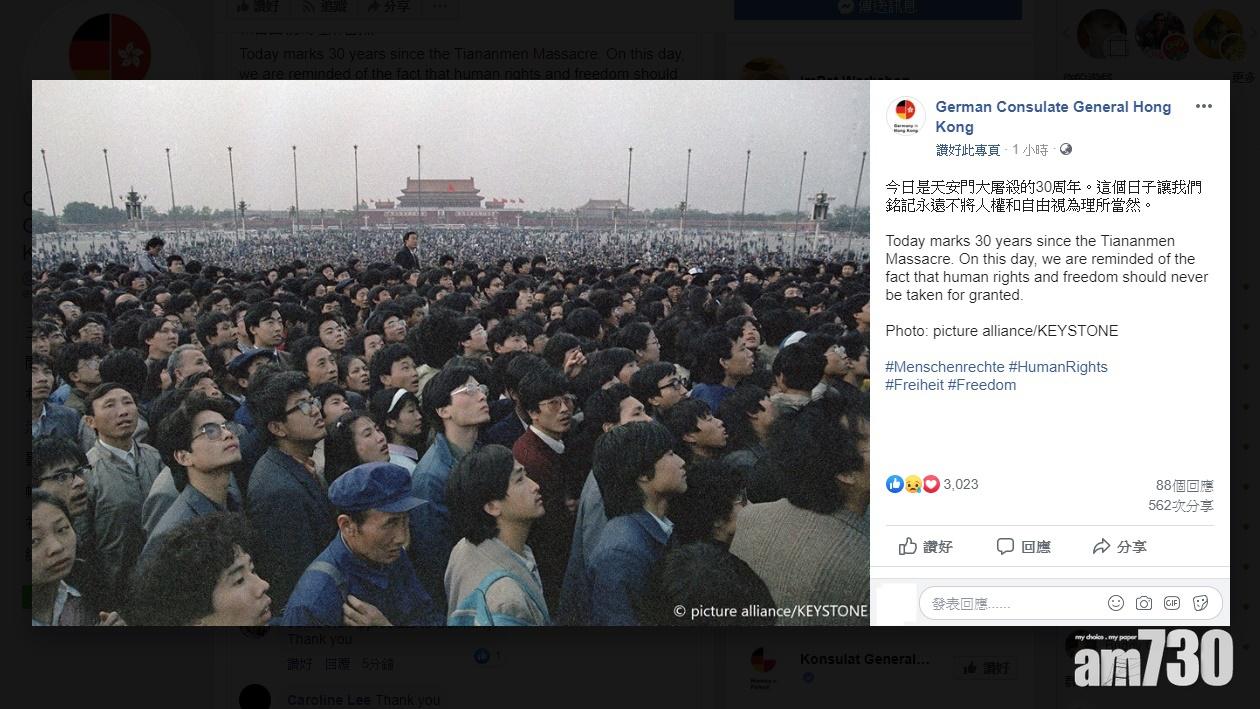This screenshot has width=1260, height=709.
Task: Open the #Menschenrechte hashtag
Action: tap(945, 367)
